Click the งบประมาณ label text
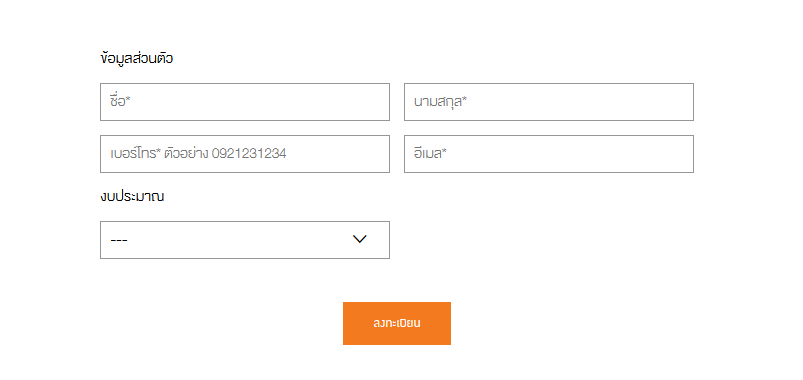 click(x=132, y=196)
